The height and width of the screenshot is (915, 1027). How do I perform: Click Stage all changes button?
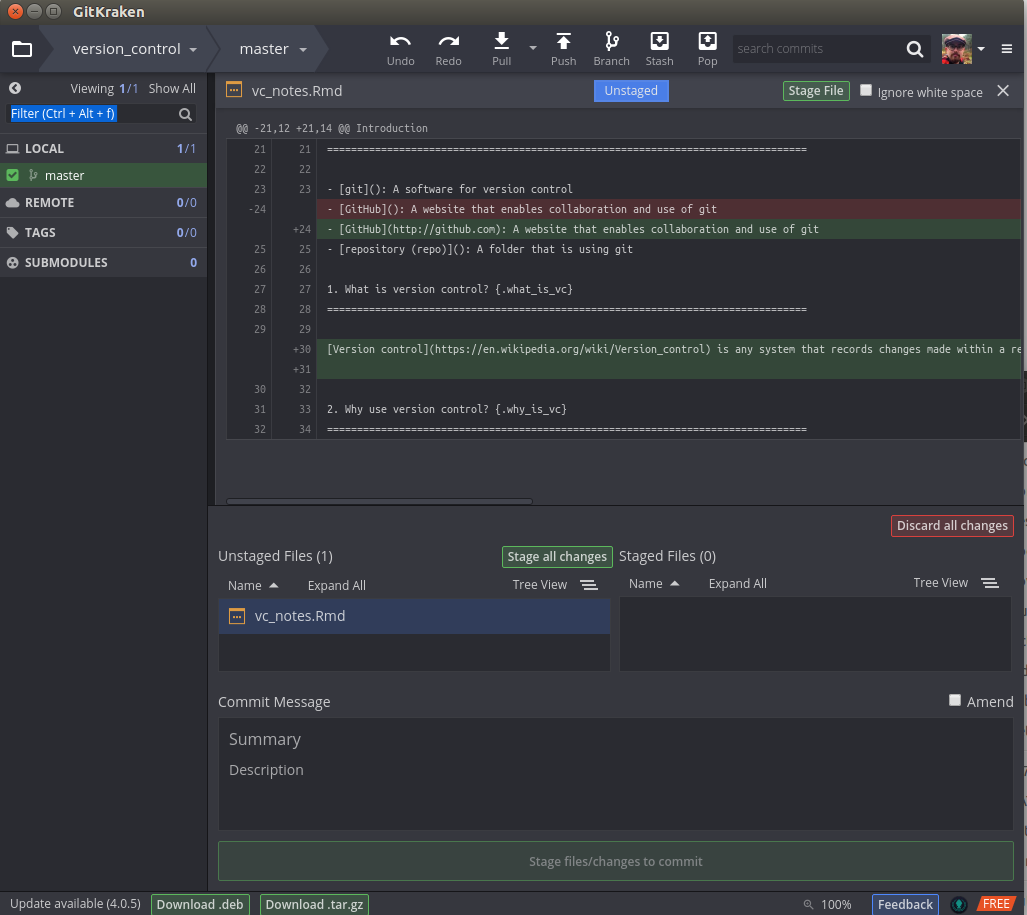pos(557,557)
